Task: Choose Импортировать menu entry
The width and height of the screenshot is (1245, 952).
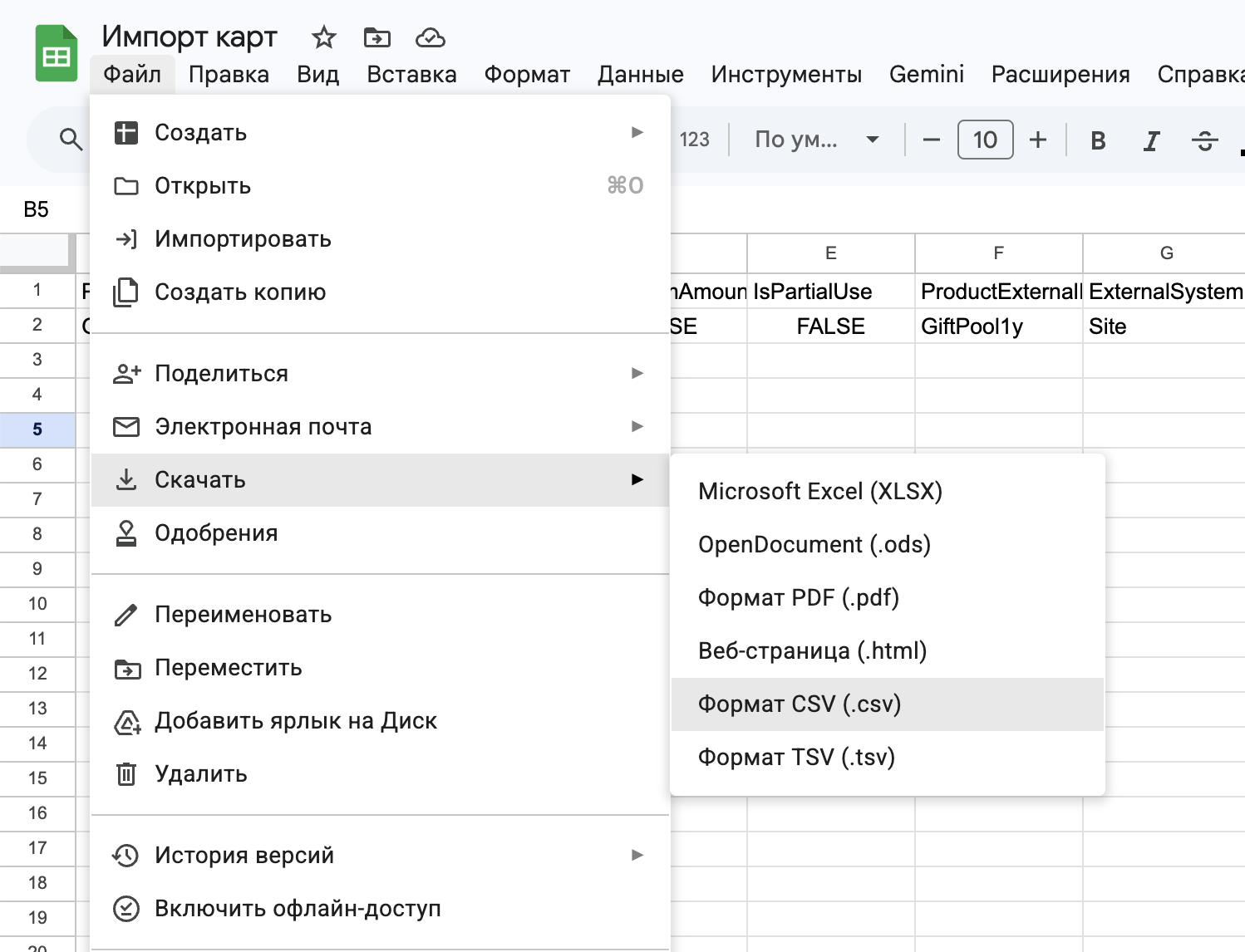Action: [x=380, y=239]
